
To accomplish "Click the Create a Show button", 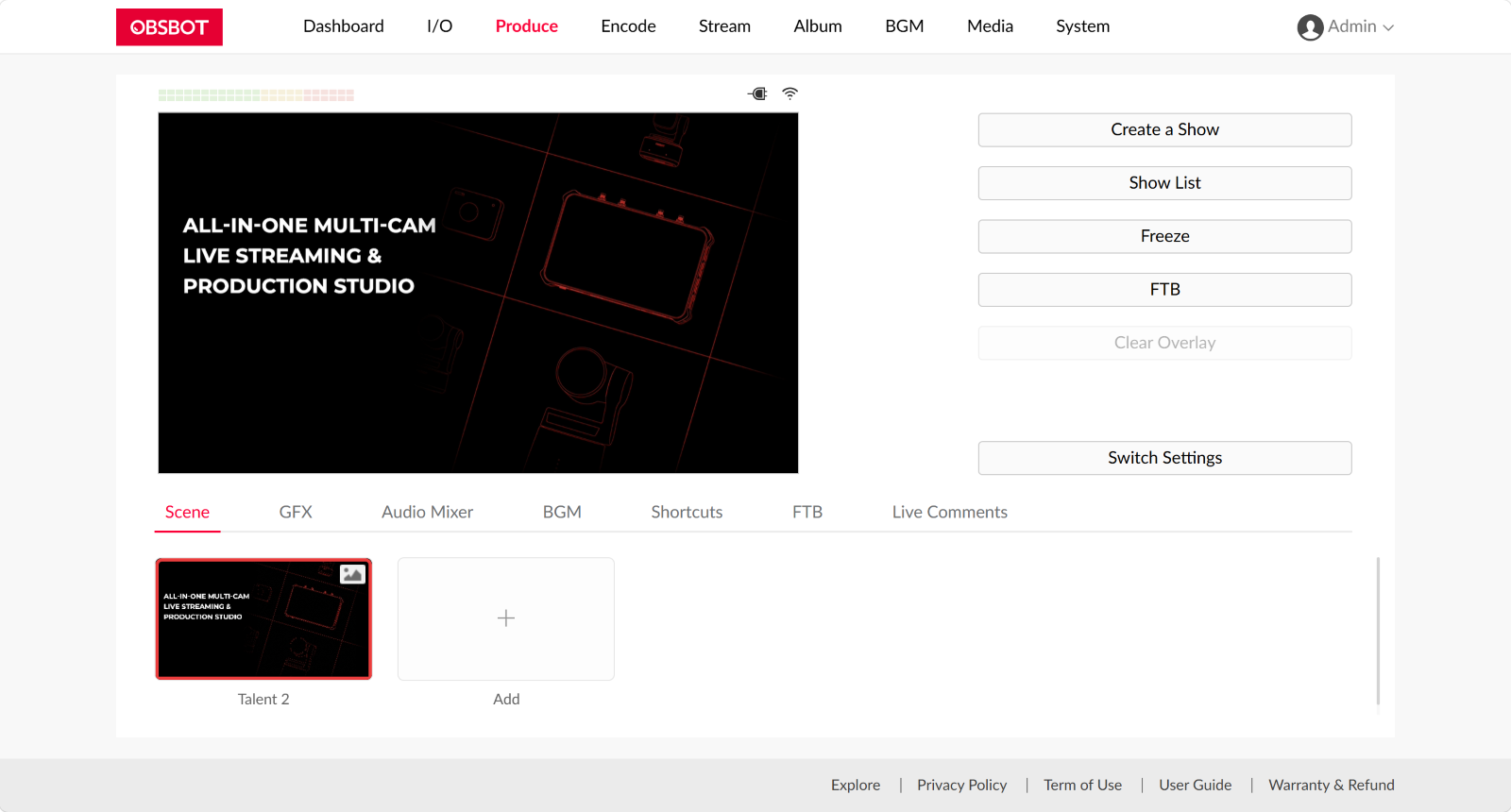I will click(x=1164, y=130).
